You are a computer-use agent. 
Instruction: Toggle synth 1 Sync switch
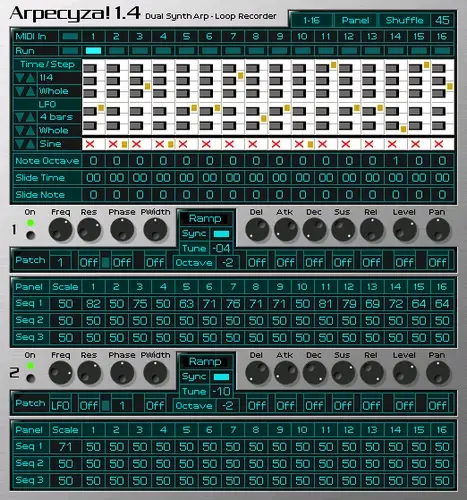point(221,234)
